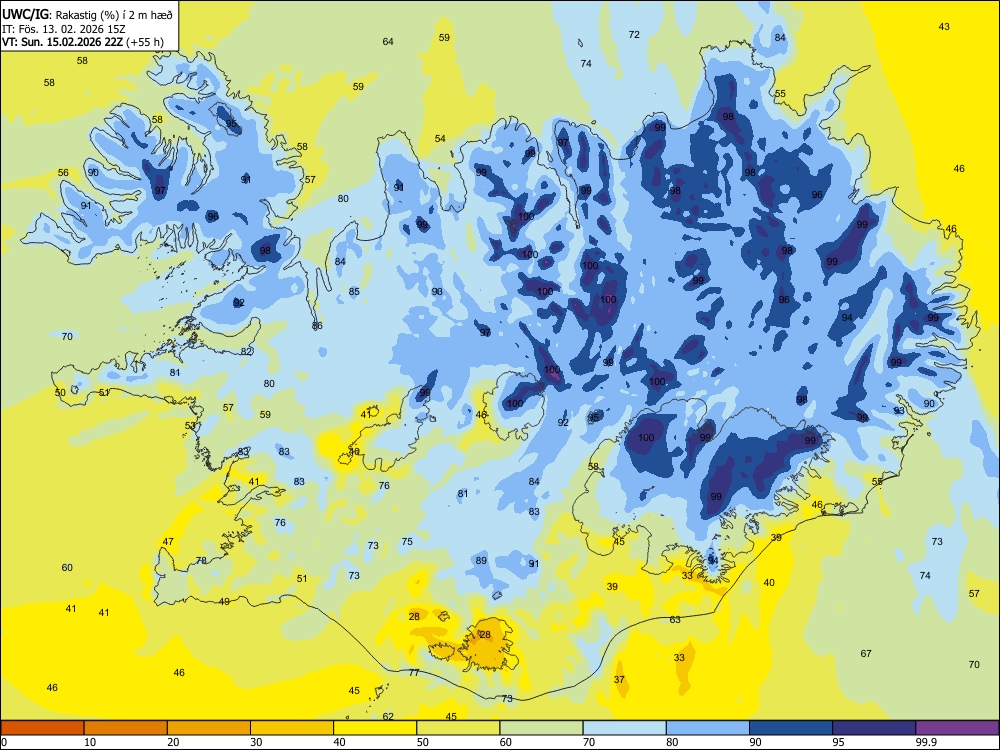Click the light orange 20–30 legend swatch
1000x750 pixels.
[209, 728]
